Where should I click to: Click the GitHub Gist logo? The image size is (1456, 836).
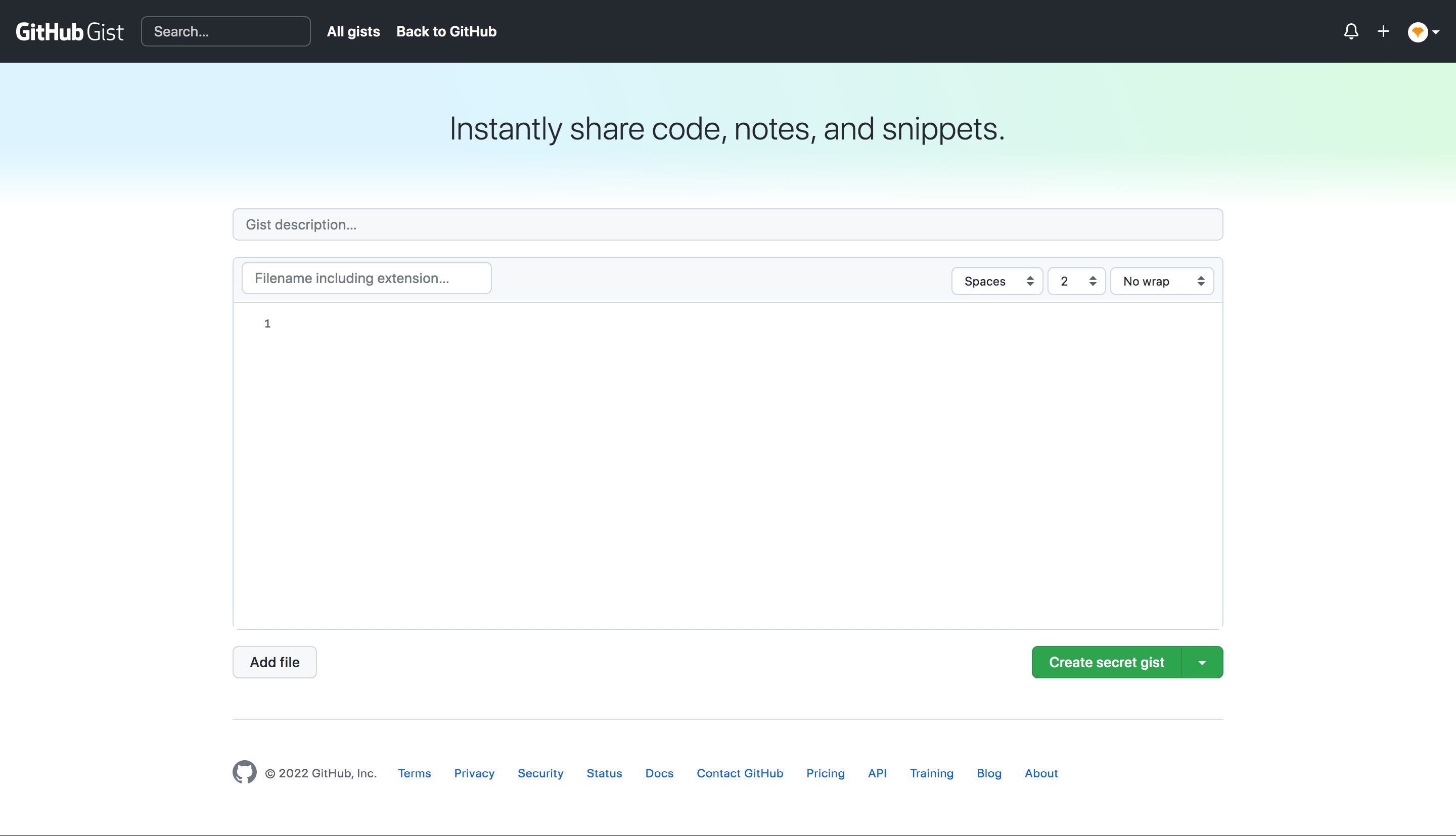tap(69, 31)
